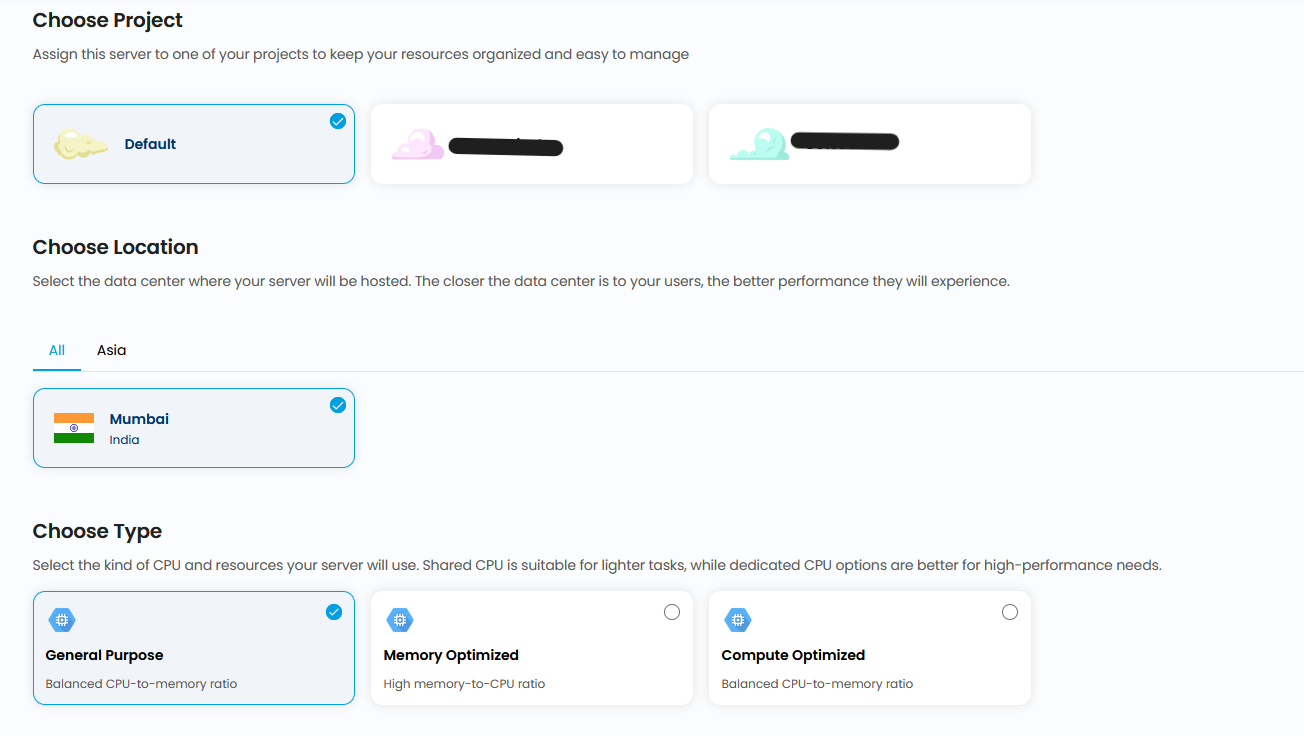Select the Memory Optimized radio button
Image resolution: width=1304 pixels, height=736 pixels.
click(672, 612)
